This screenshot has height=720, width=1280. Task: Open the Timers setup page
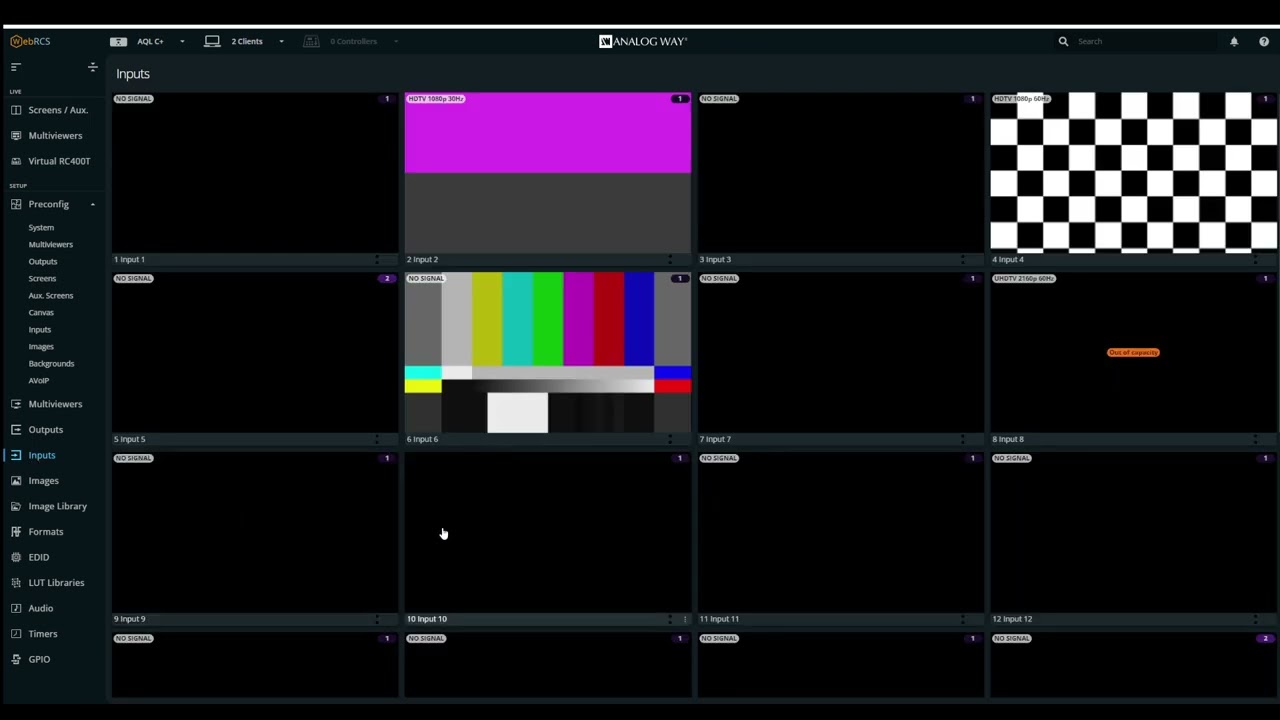pos(43,633)
